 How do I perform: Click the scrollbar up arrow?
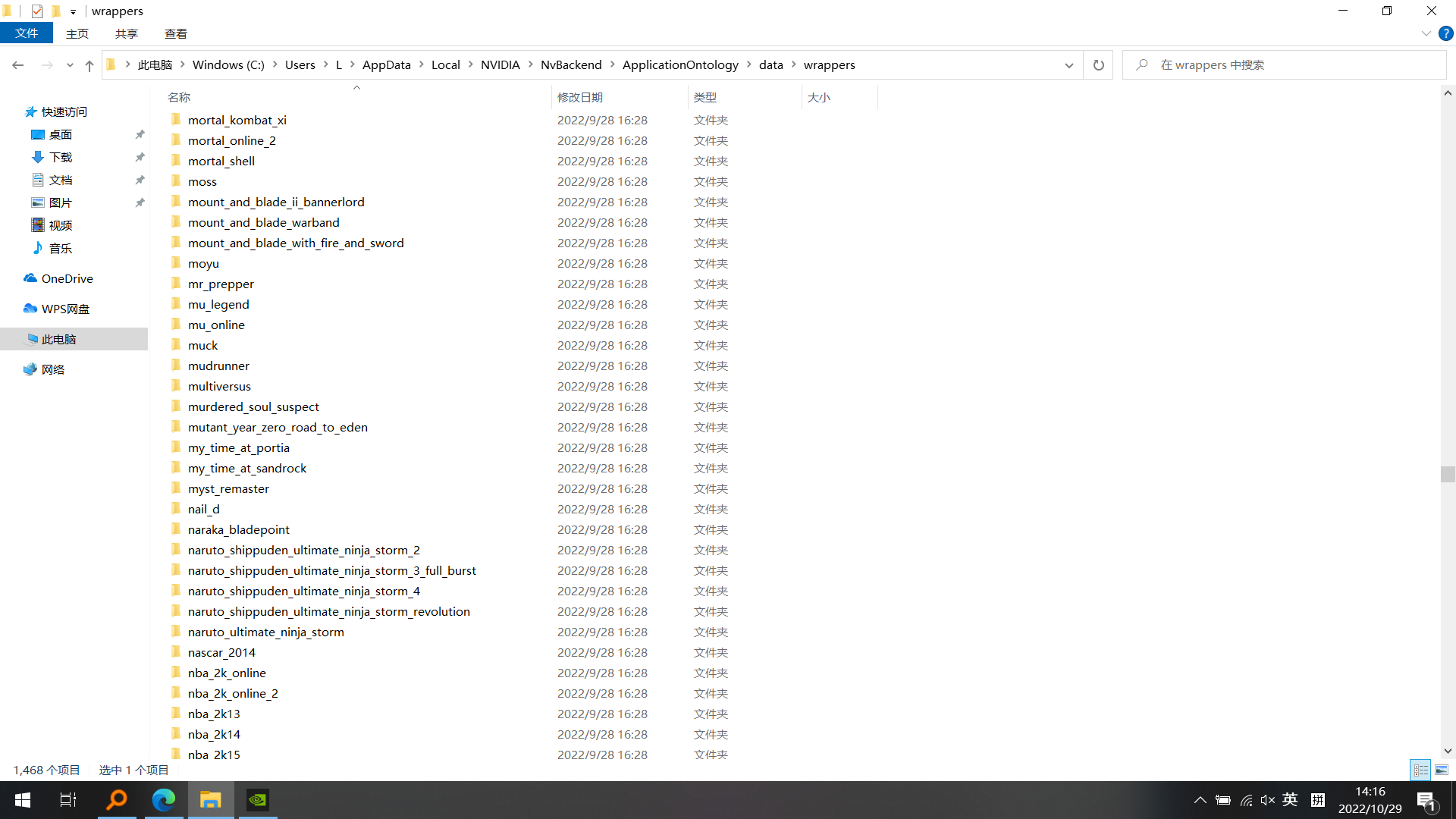tap(1448, 93)
